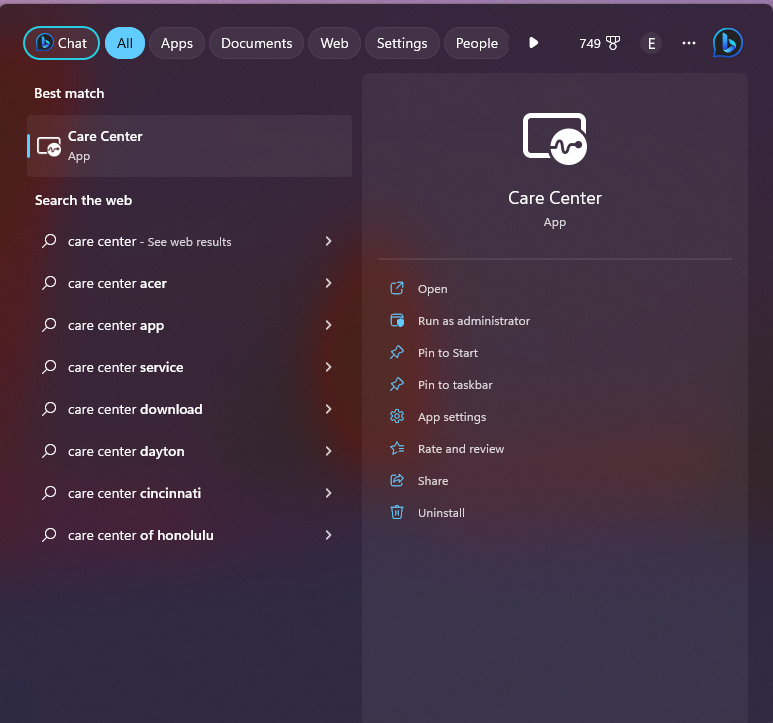Click the small Care Center app icon in results
Image resolution: width=773 pixels, height=723 pixels.
(x=49, y=147)
